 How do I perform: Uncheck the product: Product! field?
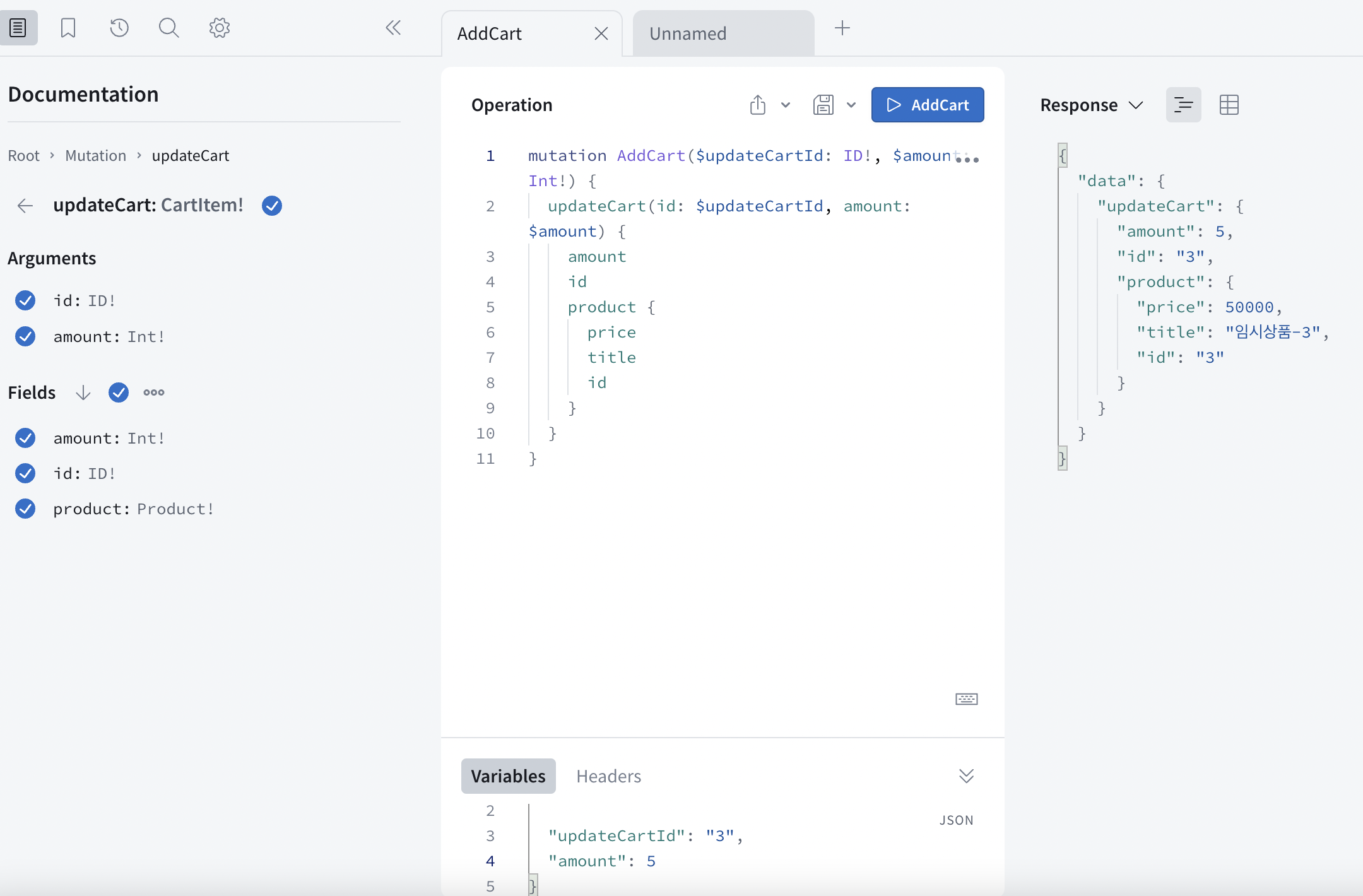tap(25, 509)
